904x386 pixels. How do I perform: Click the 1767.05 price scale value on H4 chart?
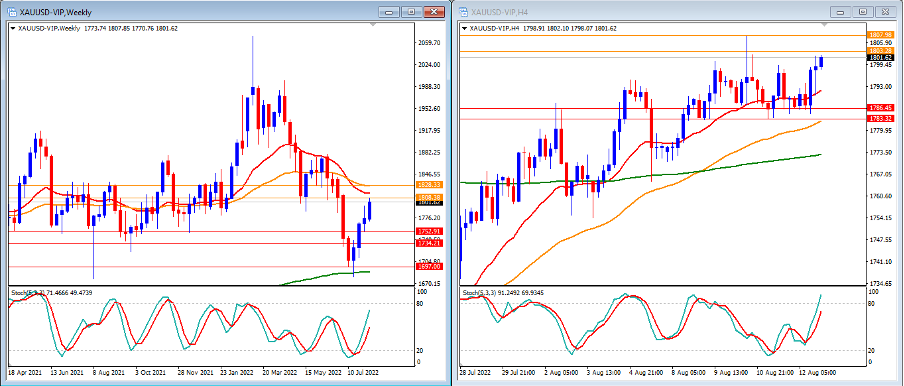882,174
